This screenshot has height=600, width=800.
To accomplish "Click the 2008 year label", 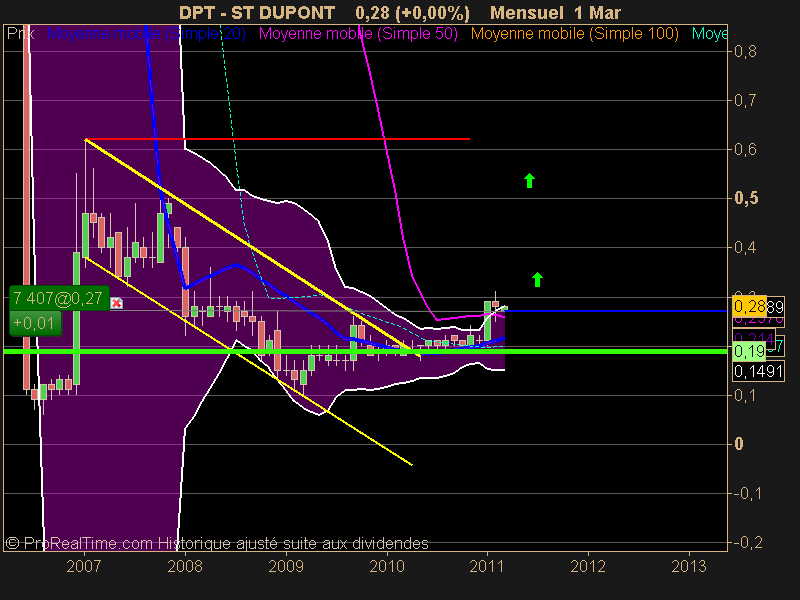I will (x=185, y=566).
